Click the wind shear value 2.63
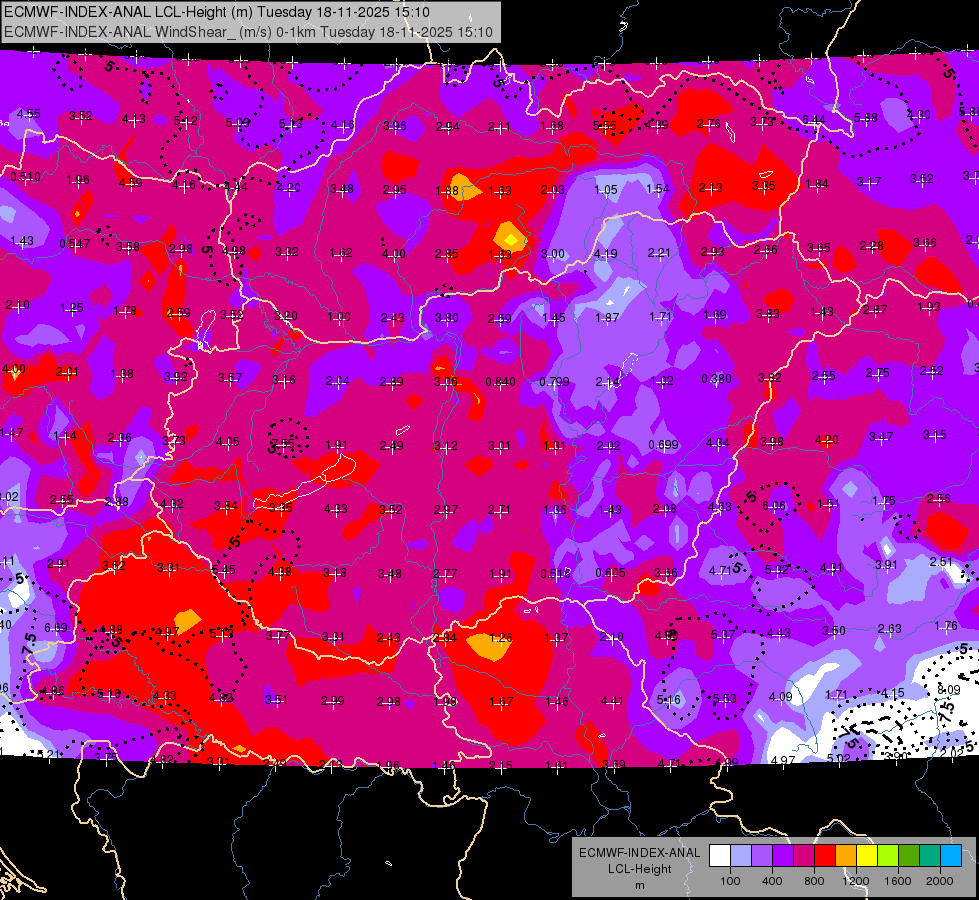The image size is (979, 900). pyautogui.click(x=889, y=628)
